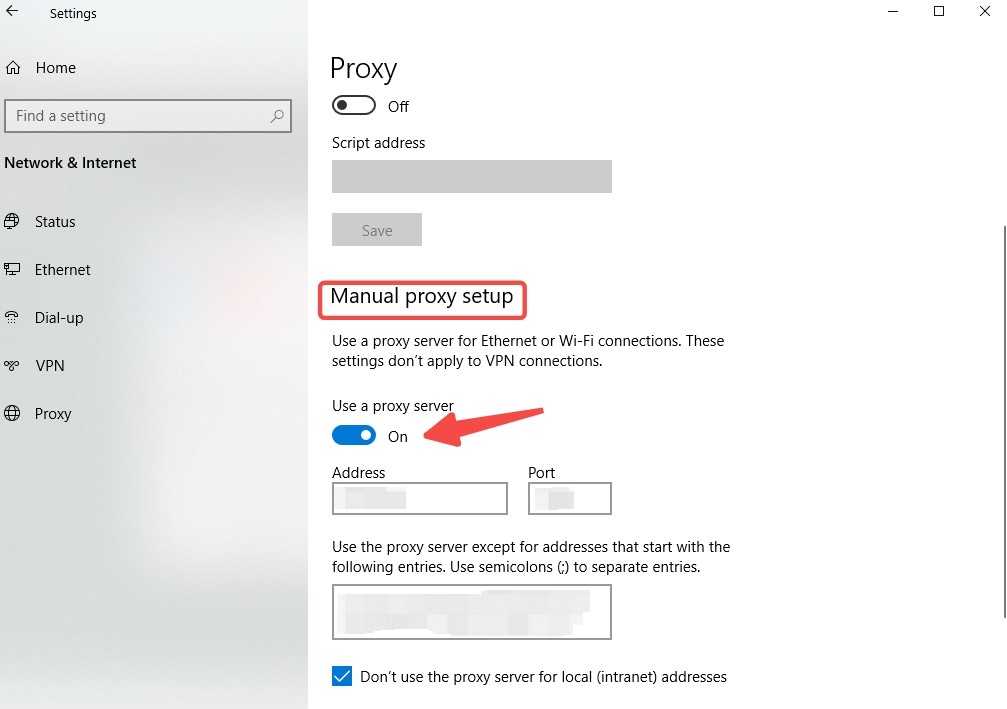The width and height of the screenshot is (1007, 709).
Task: Click the search magnifier icon
Action: tap(277, 116)
